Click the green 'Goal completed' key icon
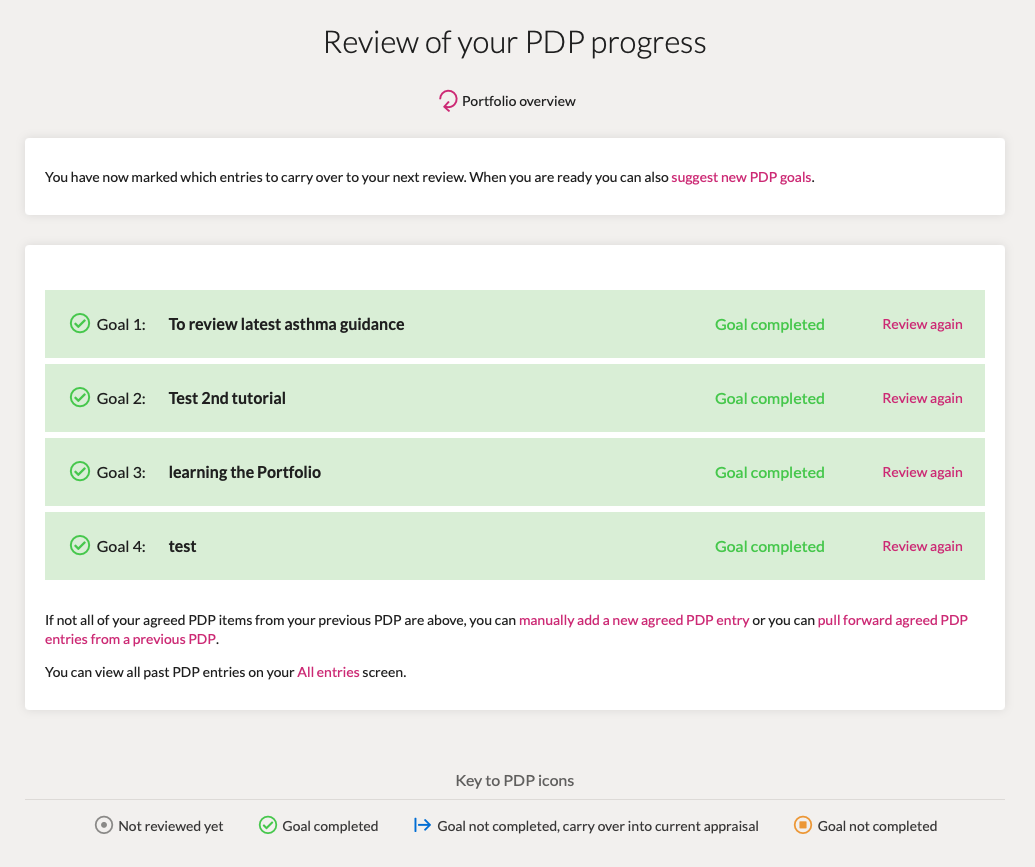This screenshot has height=867, width=1035. pos(268,825)
